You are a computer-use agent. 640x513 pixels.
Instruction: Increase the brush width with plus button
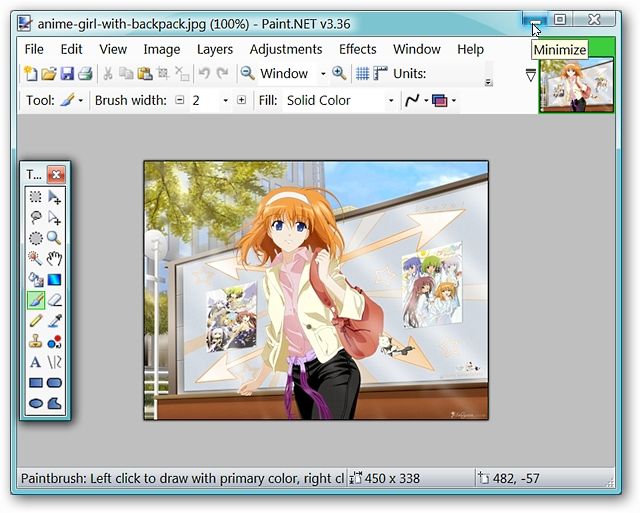coord(242,100)
